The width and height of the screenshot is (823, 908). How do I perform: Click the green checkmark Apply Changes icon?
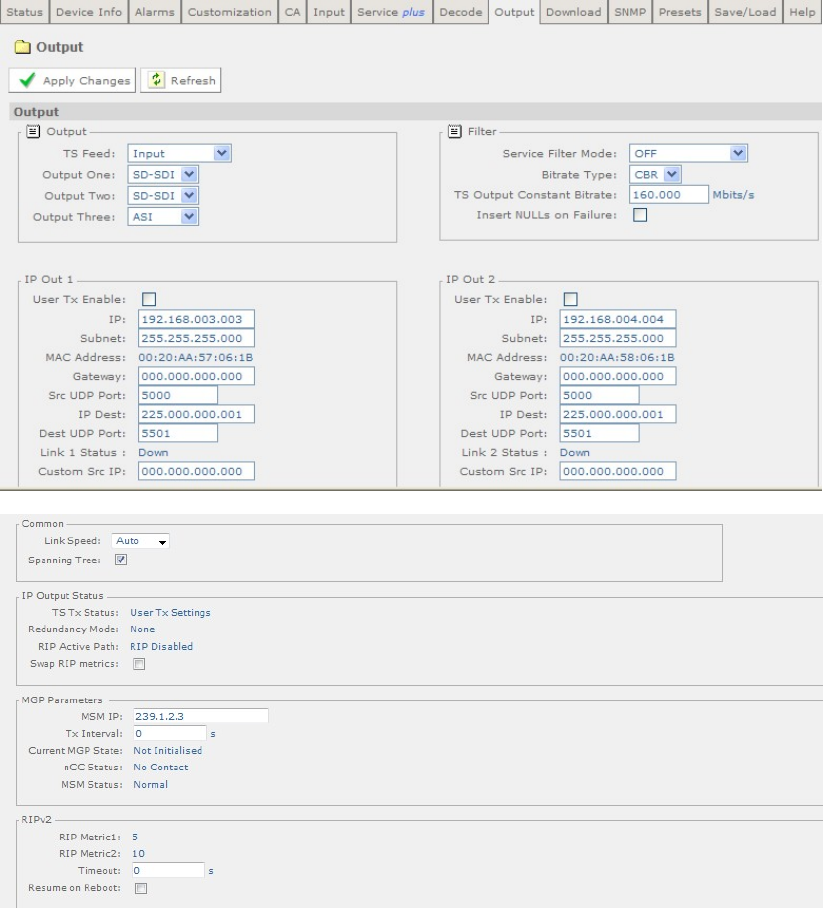27,81
